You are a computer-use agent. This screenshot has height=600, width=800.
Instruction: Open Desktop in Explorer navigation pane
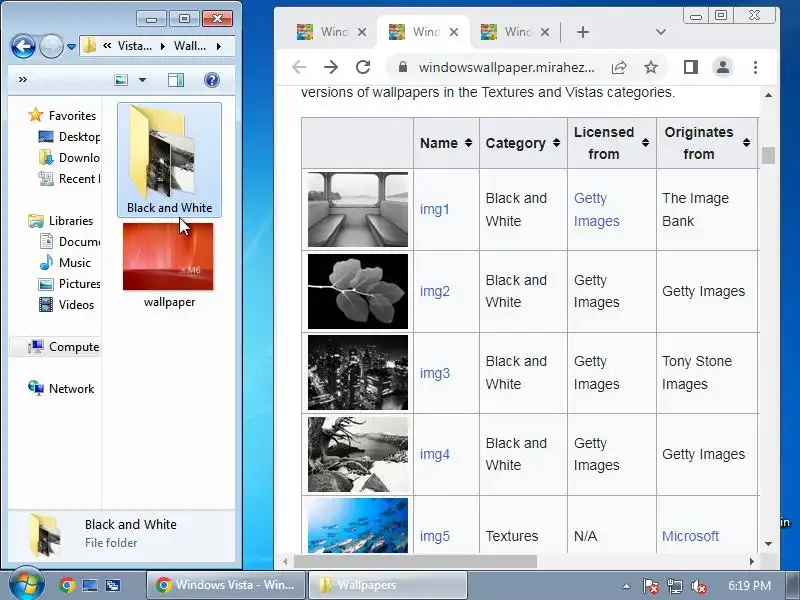point(69,137)
